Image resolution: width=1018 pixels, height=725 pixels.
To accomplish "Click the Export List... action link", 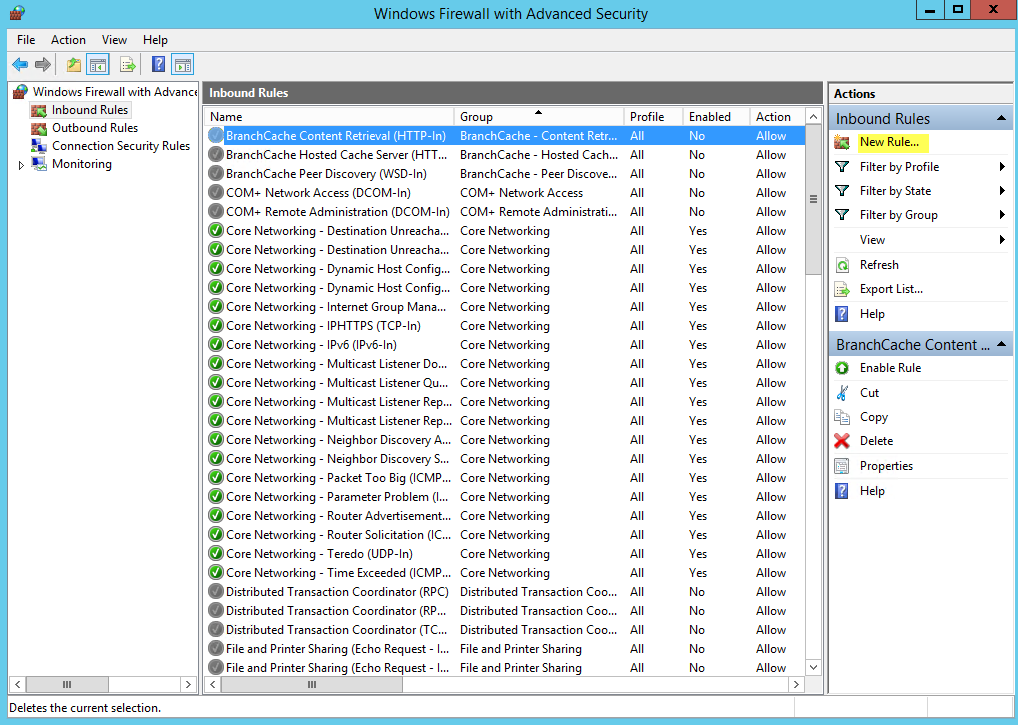I will [x=891, y=289].
